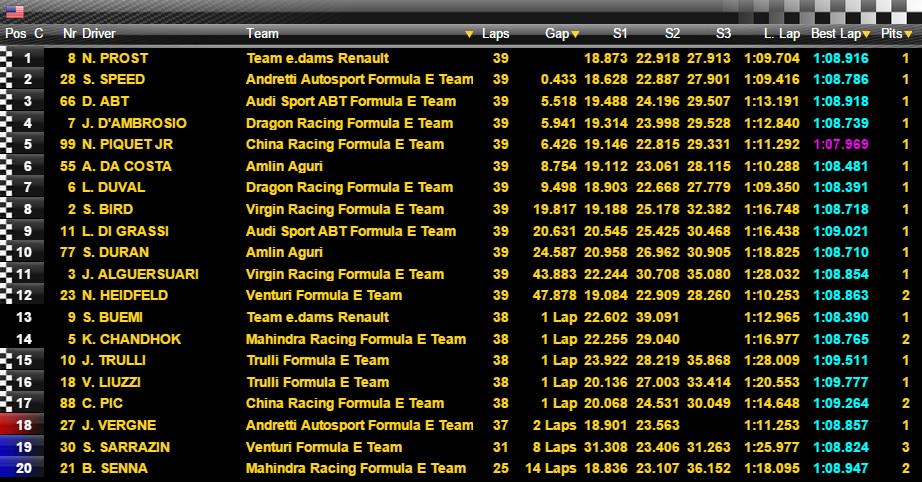Click Trulli Formula E Team in Liuzzi's row
This screenshot has height=482, width=922.
click(318, 382)
